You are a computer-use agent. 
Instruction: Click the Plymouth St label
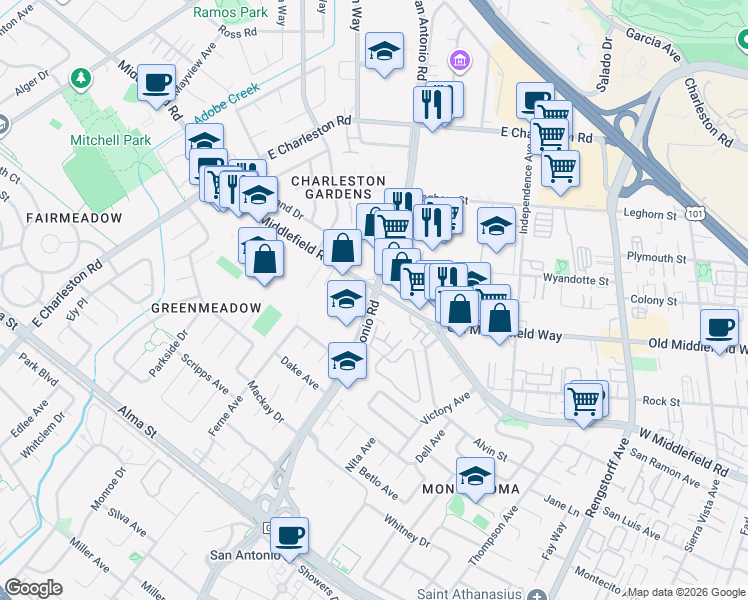point(656,258)
